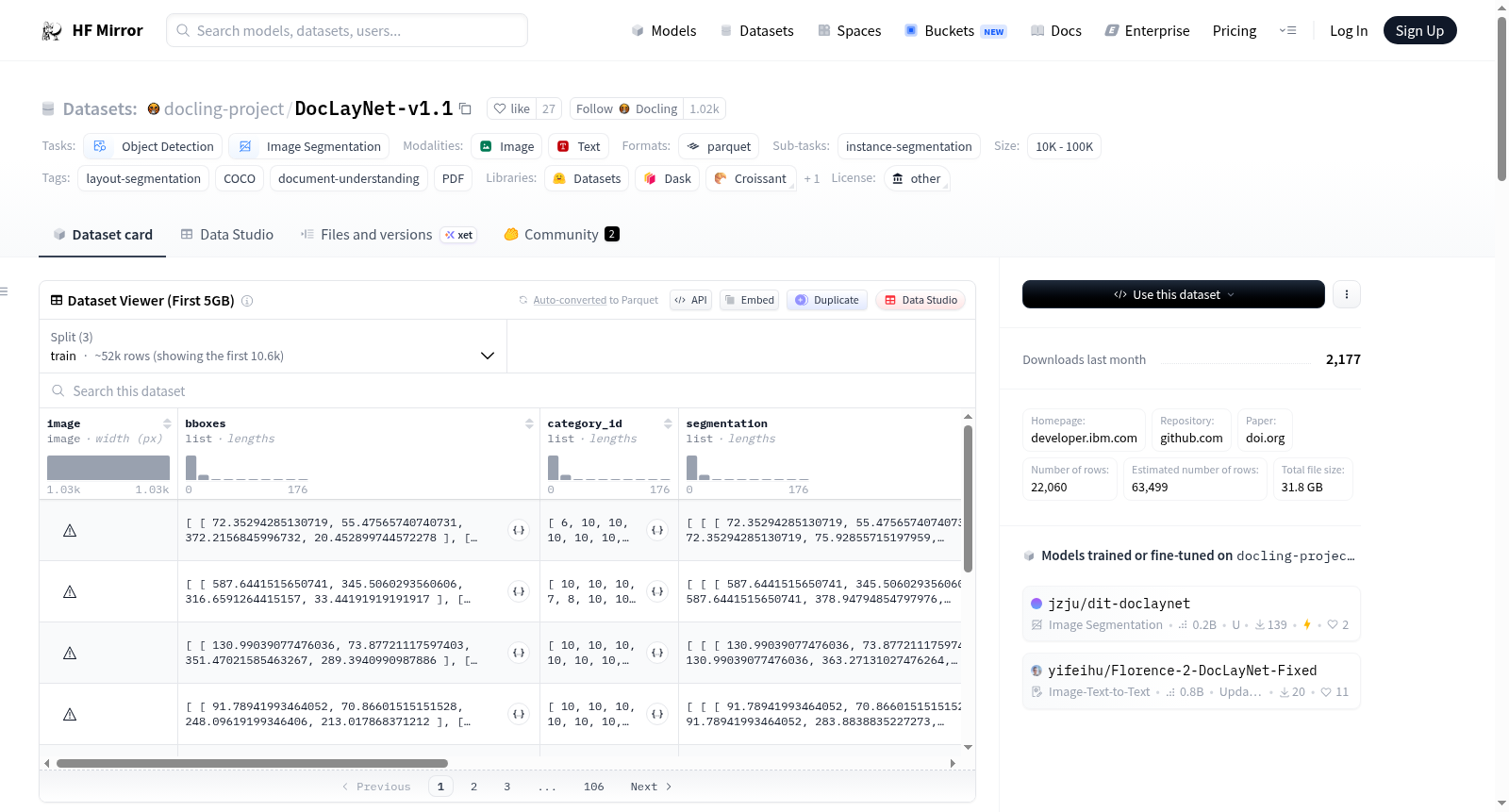Sort the image column
This screenshot has width=1509, height=812.
point(167,423)
